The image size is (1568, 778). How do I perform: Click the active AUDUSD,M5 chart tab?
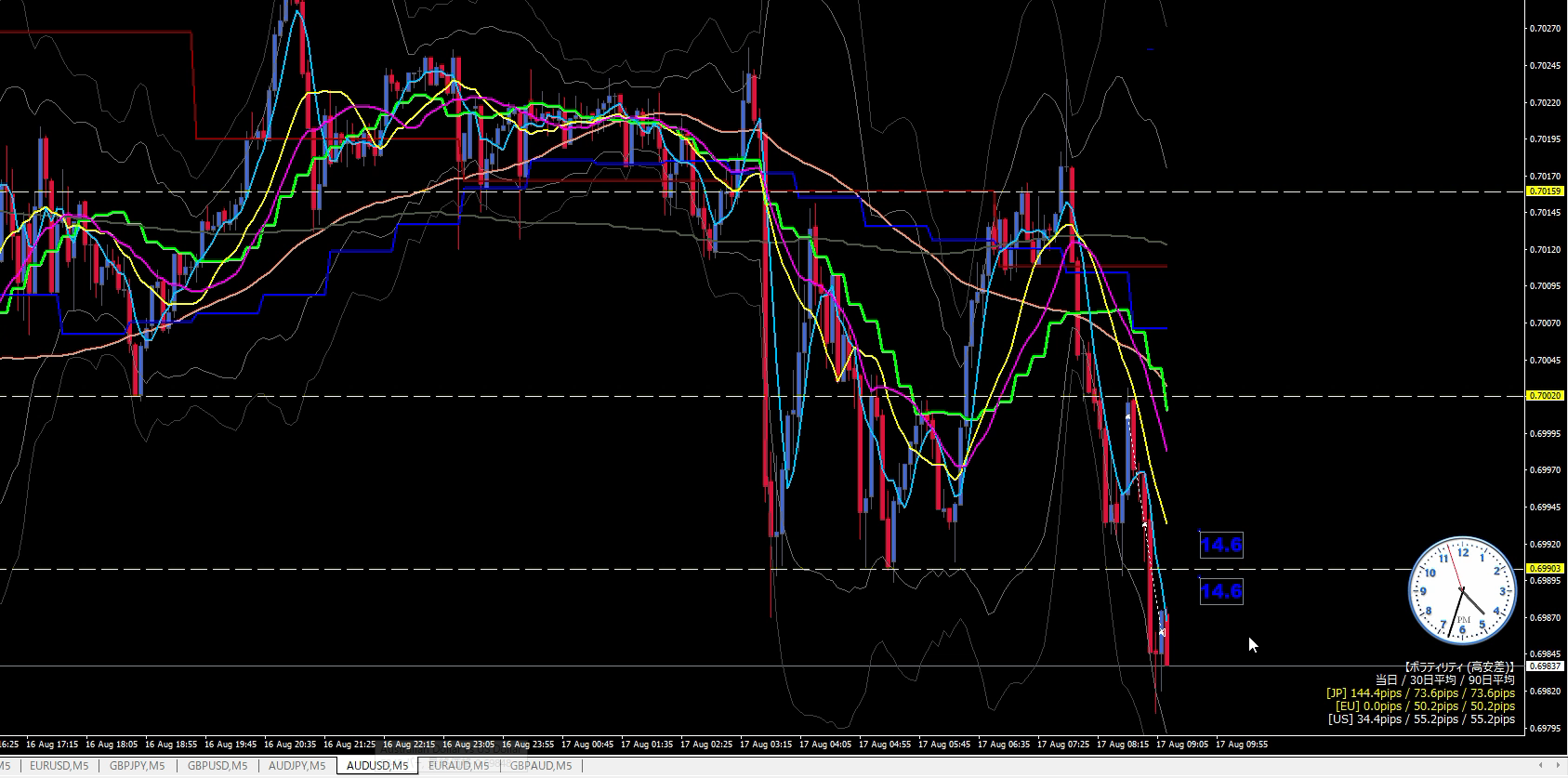tap(377, 766)
